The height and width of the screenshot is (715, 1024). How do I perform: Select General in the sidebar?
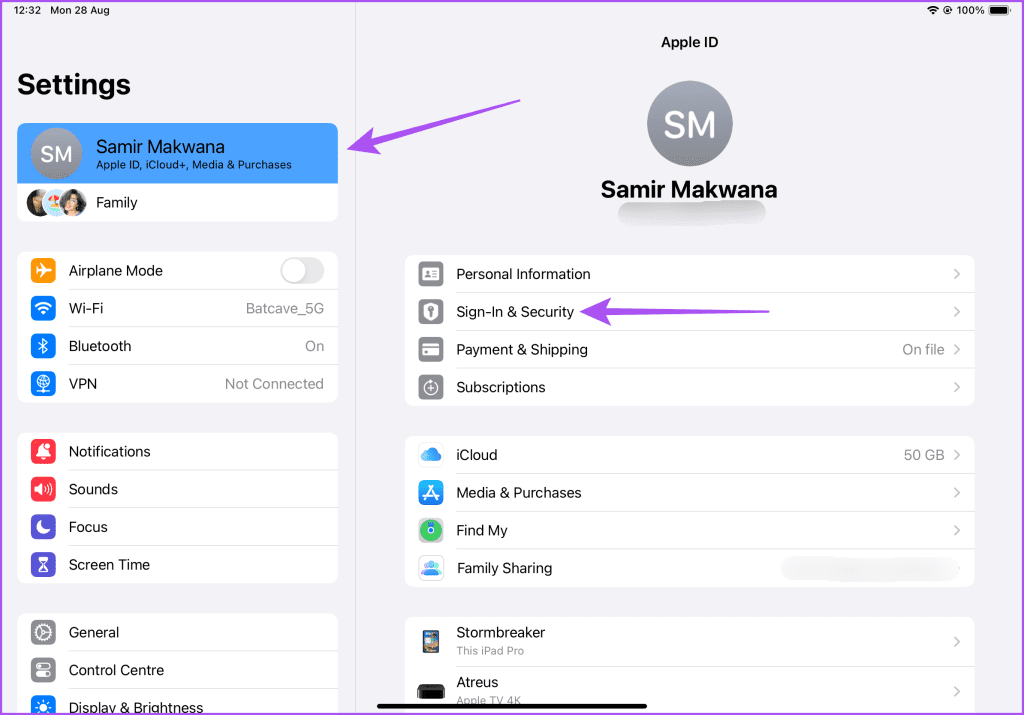click(x=94, y=632)
